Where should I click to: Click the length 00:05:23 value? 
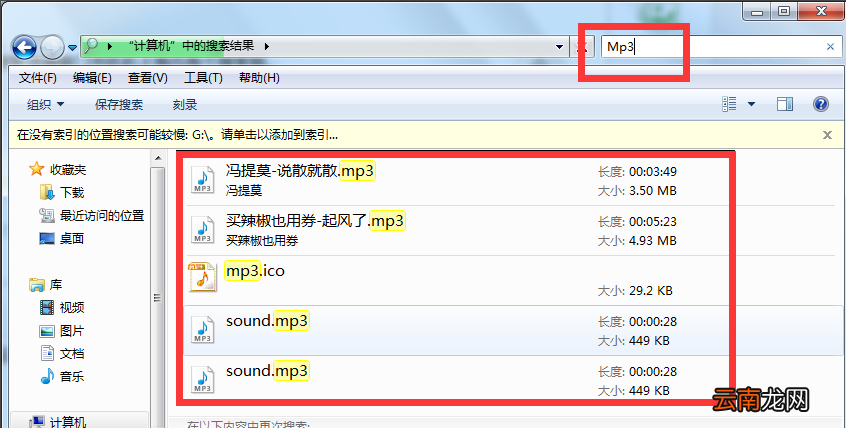(x=653, y=221)
